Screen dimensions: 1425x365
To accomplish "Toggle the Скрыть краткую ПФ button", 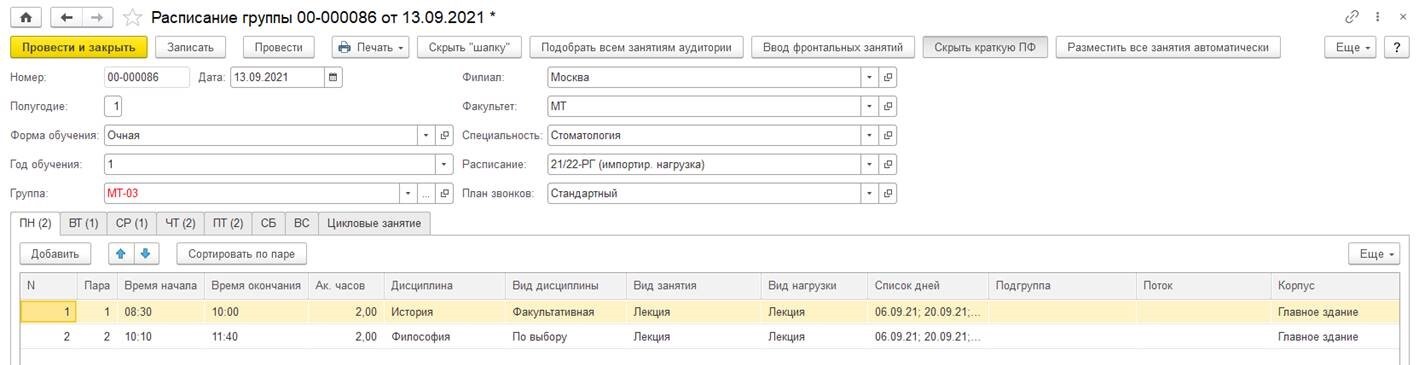I will tap(985, 47).
